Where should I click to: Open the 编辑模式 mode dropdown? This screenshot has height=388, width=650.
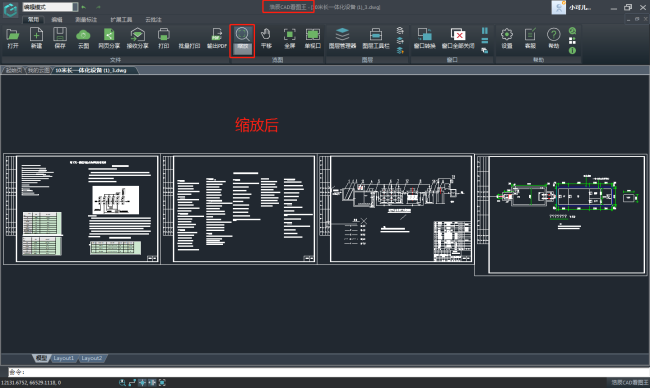(x=50, y=7)
